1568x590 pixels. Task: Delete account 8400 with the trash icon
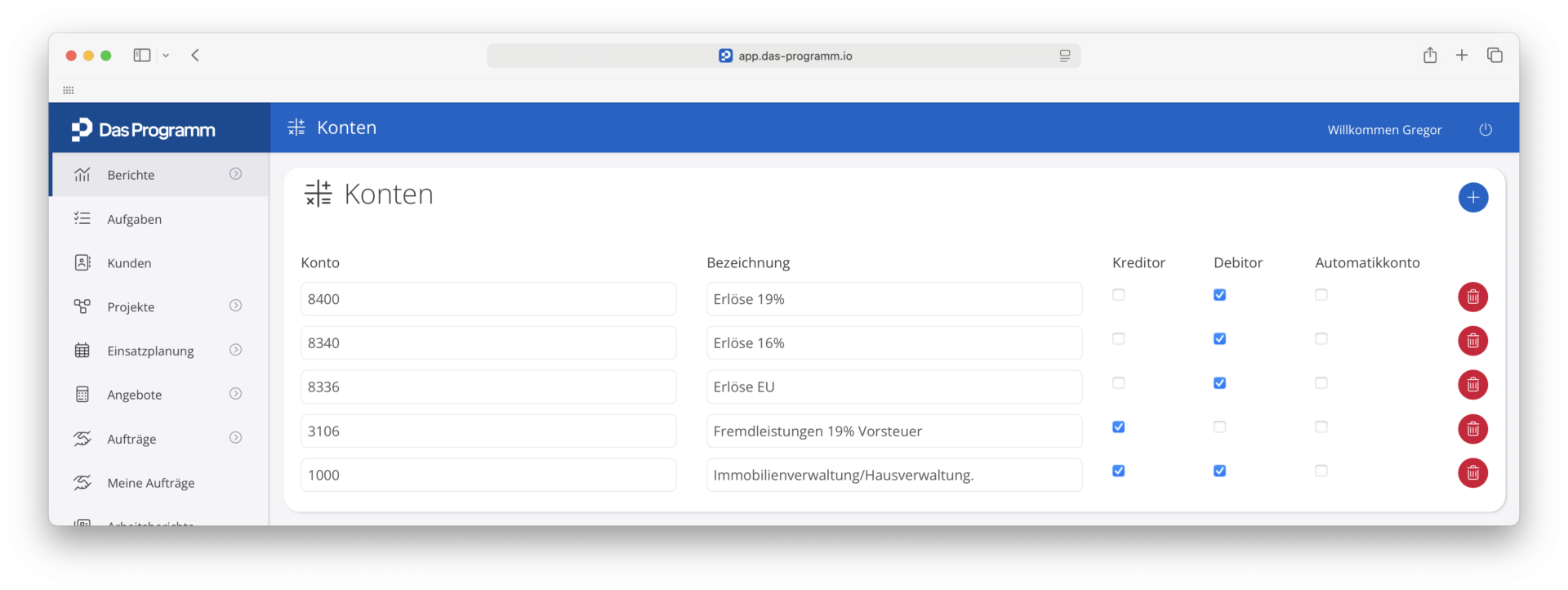1472,297
